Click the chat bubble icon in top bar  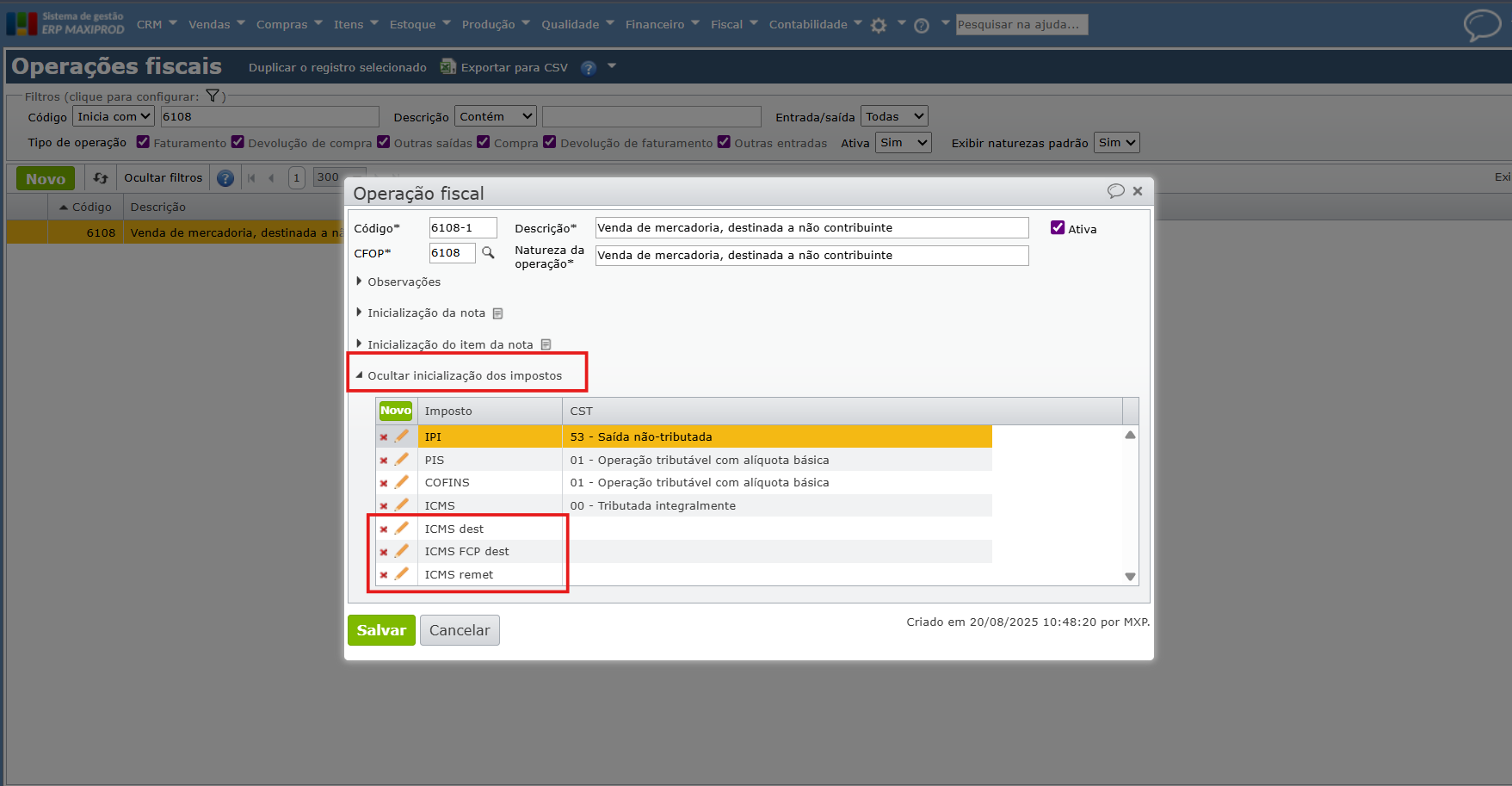point(1482,25)
